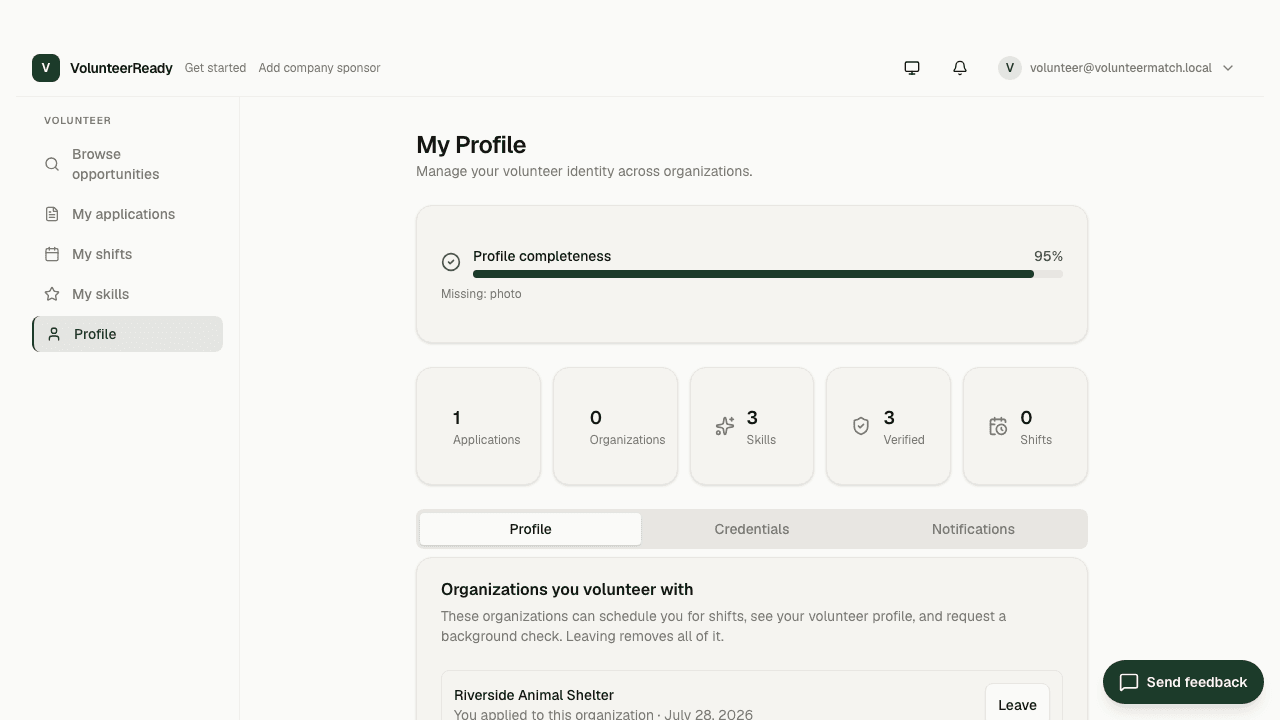Click the 'Missing: photo' text
The image size is (1280, 720).
pos(481,294)
